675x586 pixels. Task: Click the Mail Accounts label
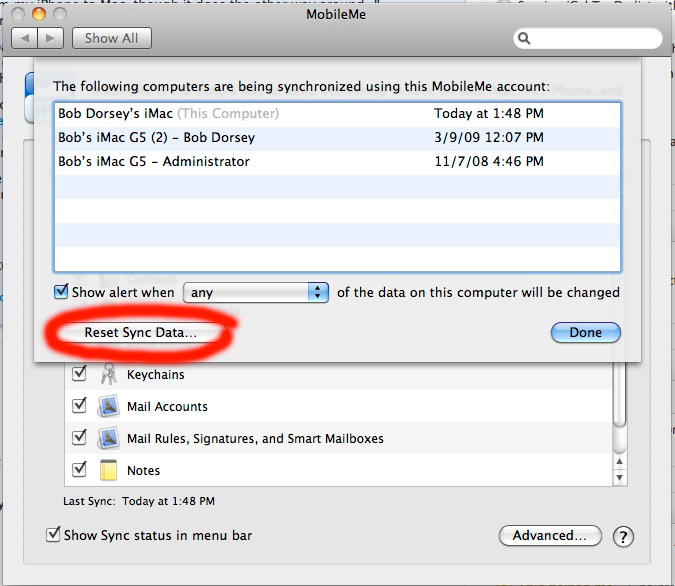pyautogui.click(x=167, y=406)
